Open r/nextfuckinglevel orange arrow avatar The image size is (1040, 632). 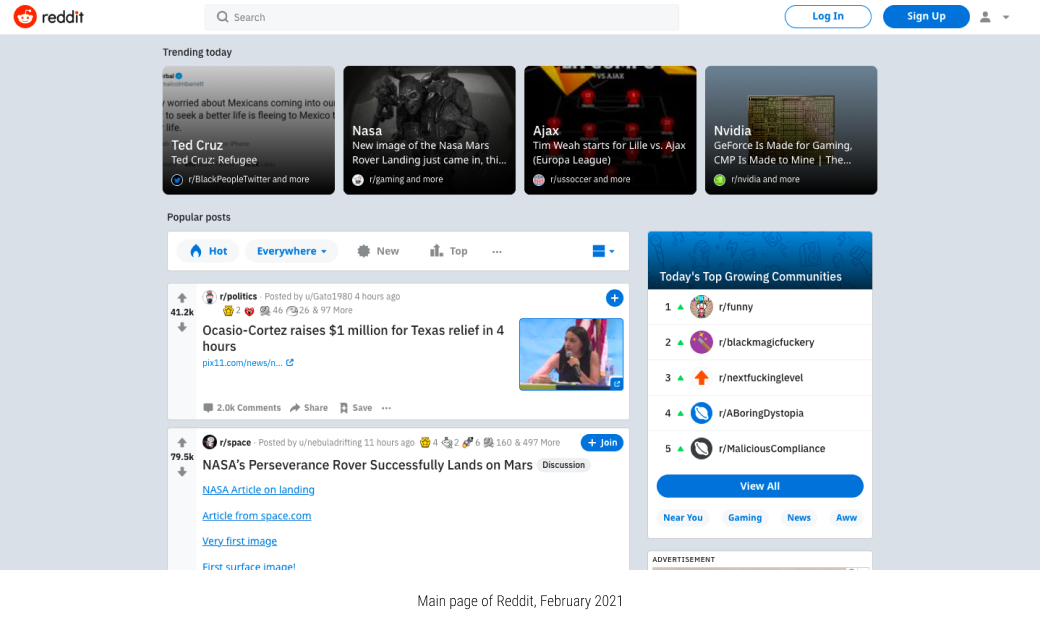tap(701, 378)
